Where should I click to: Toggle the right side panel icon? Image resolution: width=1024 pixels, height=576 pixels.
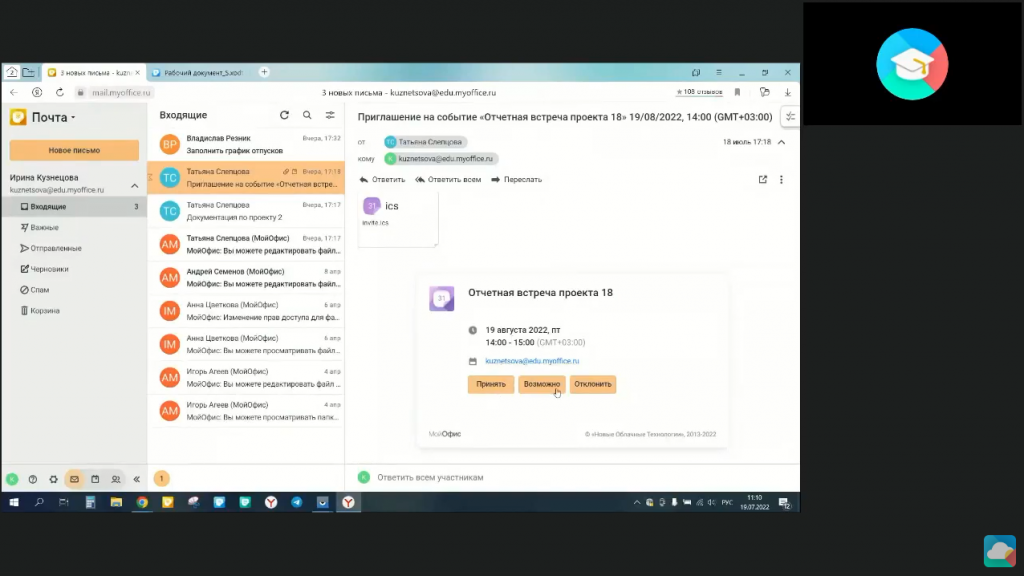790,117
